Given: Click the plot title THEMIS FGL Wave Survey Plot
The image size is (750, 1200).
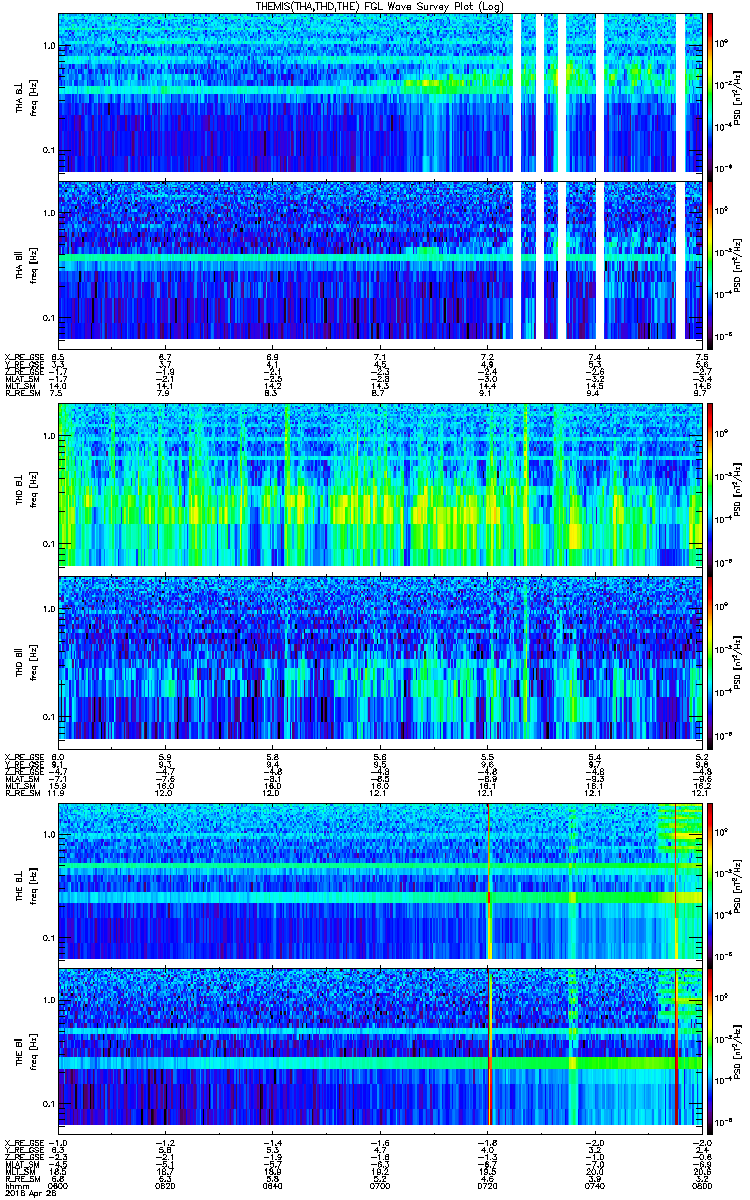Looking at the screenshot, I should coord(382,6).
